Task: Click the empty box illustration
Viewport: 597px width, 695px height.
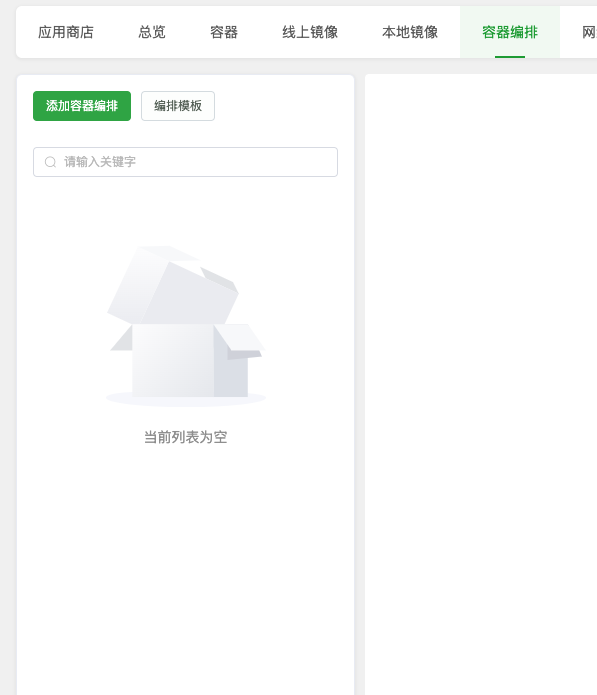Action: (x=186, y=326)
